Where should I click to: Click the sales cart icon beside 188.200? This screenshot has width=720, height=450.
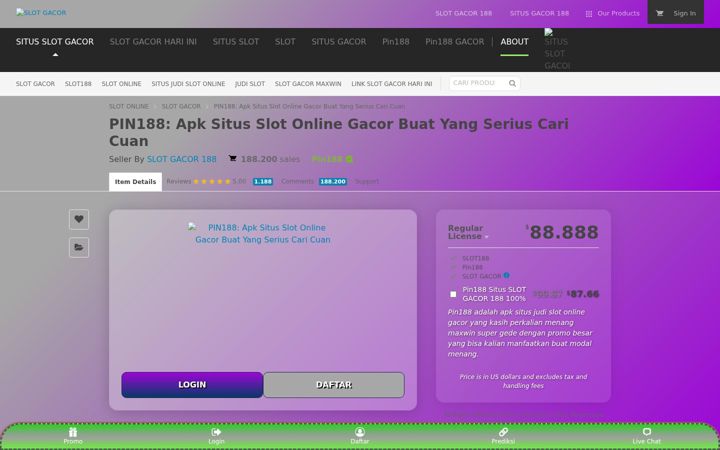point(233,158)
